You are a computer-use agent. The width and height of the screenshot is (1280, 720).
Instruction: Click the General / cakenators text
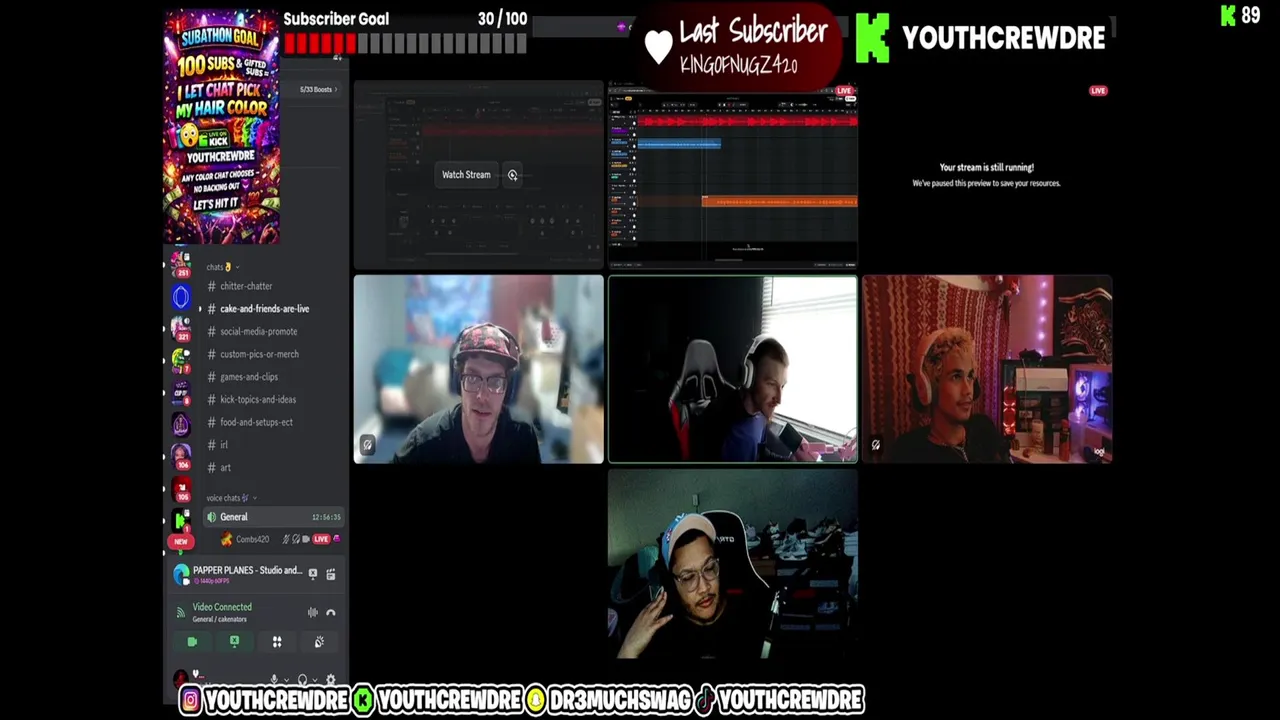(220, 620)
